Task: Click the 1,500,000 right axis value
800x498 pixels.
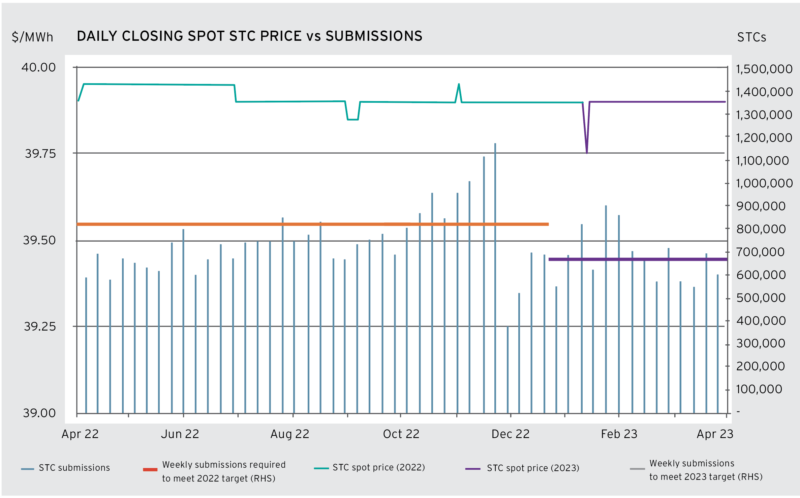Action: (764, 69)
